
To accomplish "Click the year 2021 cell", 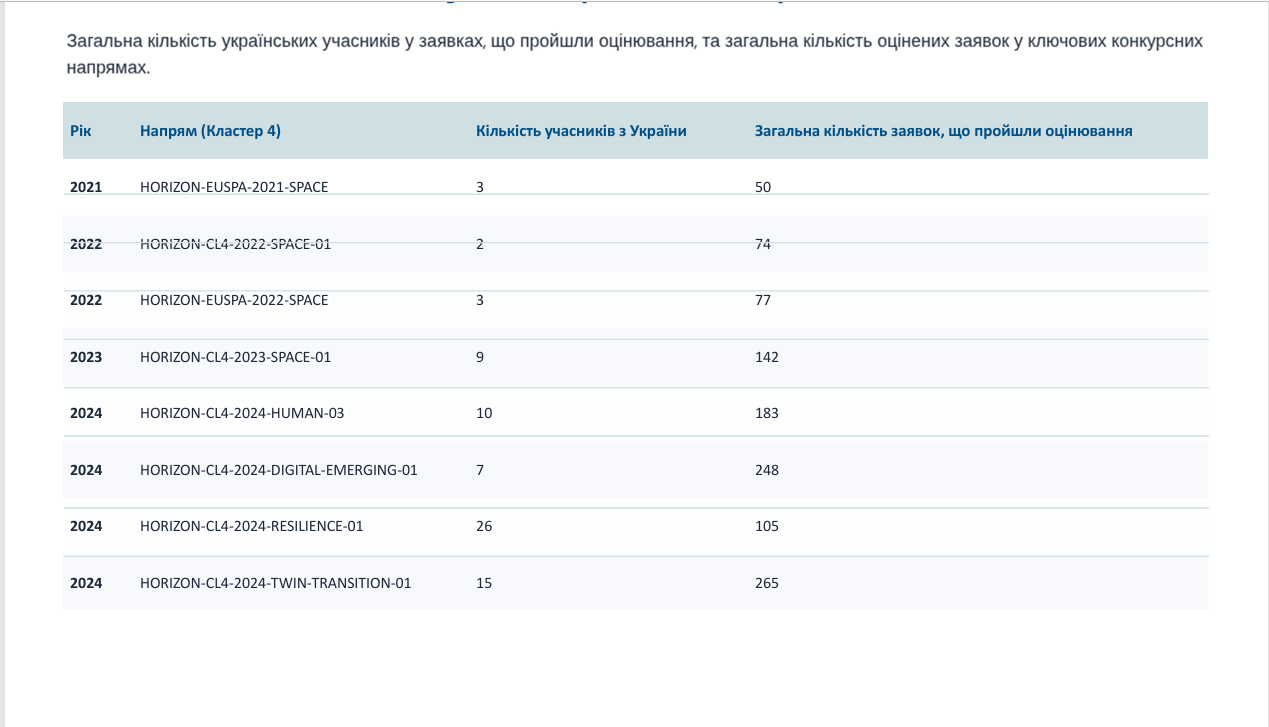I will point(86,187).
